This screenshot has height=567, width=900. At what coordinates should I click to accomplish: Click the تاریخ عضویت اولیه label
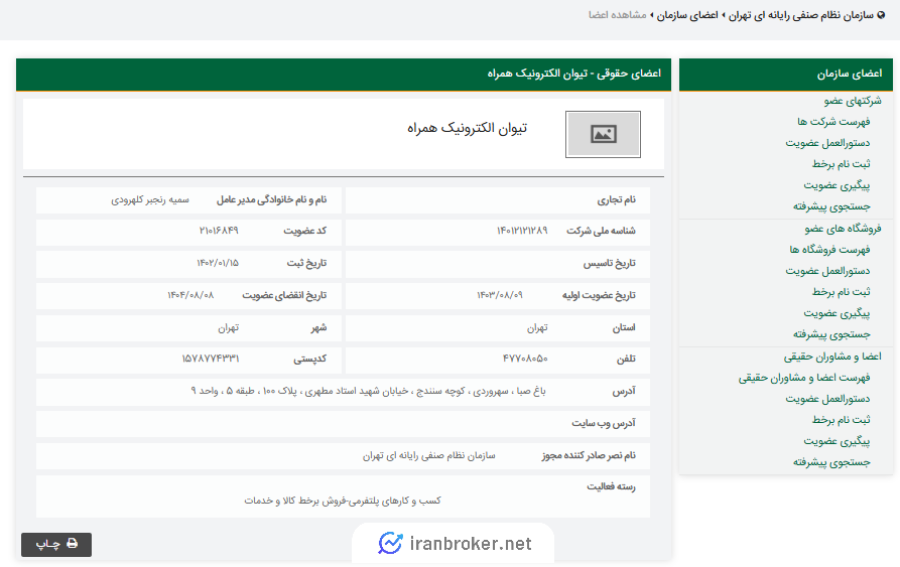coord(599,295)
